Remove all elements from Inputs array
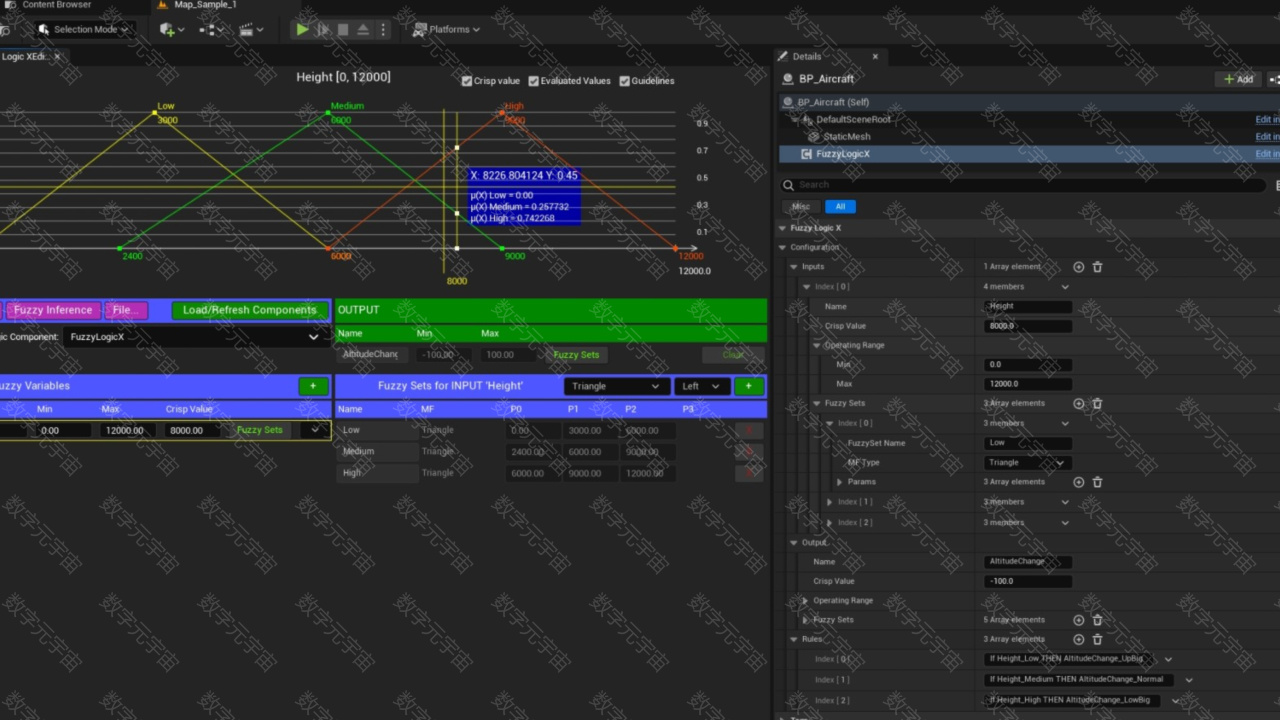 tap(1097, 267)
